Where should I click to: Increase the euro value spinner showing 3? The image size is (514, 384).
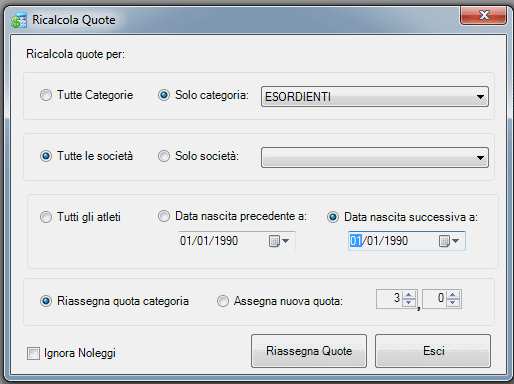coord(409,295)
